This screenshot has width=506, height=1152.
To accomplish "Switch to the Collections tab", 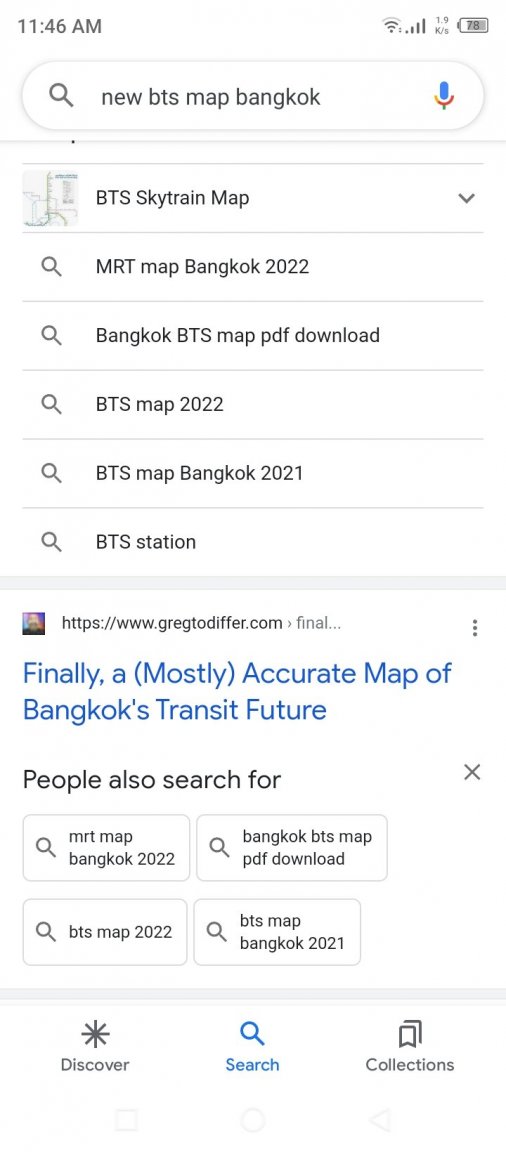I will [410, 1046].
